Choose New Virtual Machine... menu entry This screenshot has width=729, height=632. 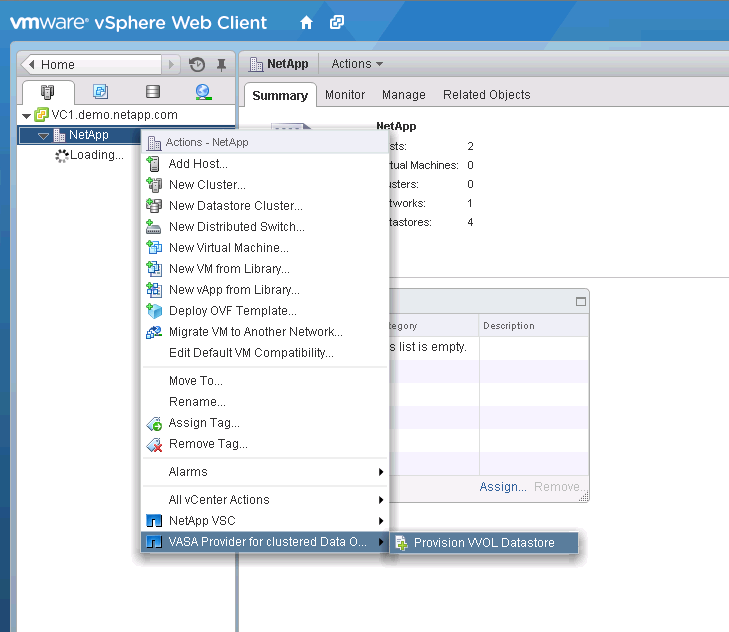(265, 247)
